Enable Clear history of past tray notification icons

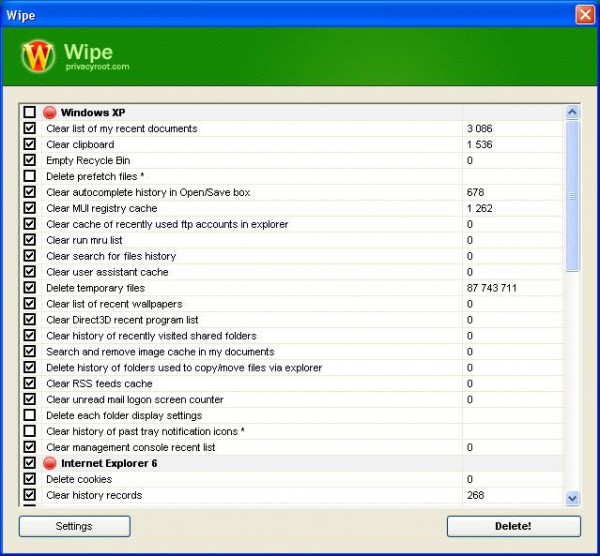[29, 431]
